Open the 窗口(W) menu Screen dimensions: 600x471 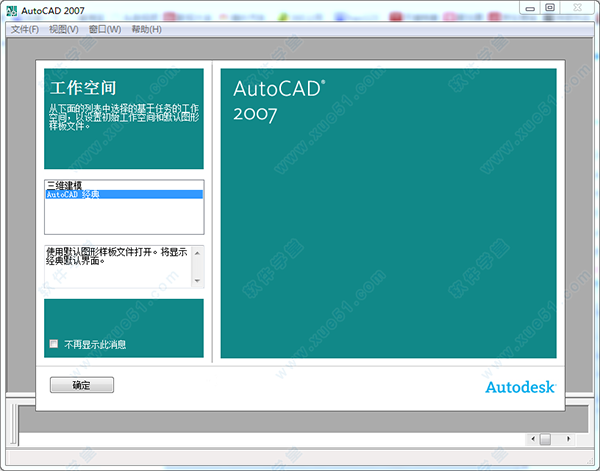click(x=105, y=29)
